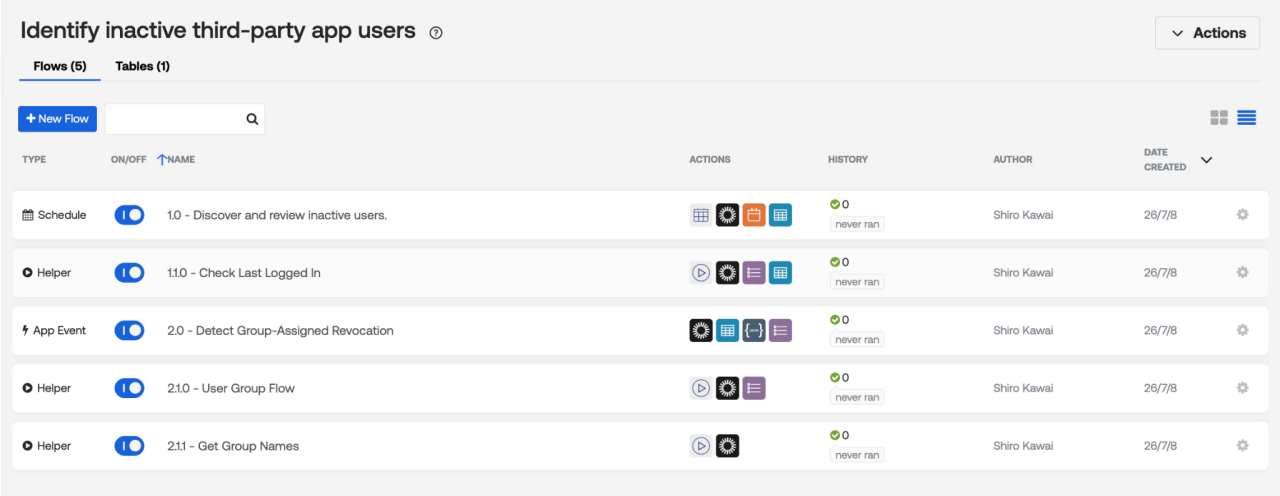The width and height of the screenshot is (1280, 496).
Task: Expand chevron next to Date Created column
Action: (1206, 160)
